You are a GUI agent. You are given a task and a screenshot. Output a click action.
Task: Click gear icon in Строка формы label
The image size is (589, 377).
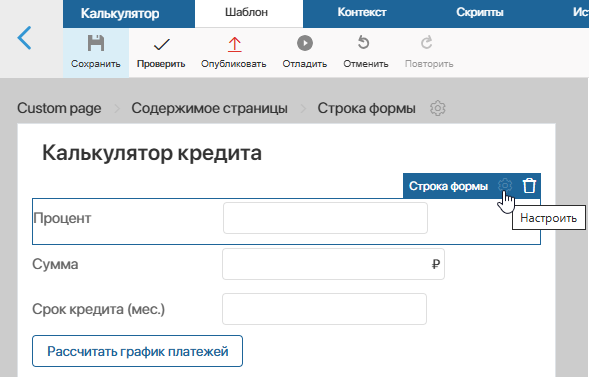(x=505, y=185)
